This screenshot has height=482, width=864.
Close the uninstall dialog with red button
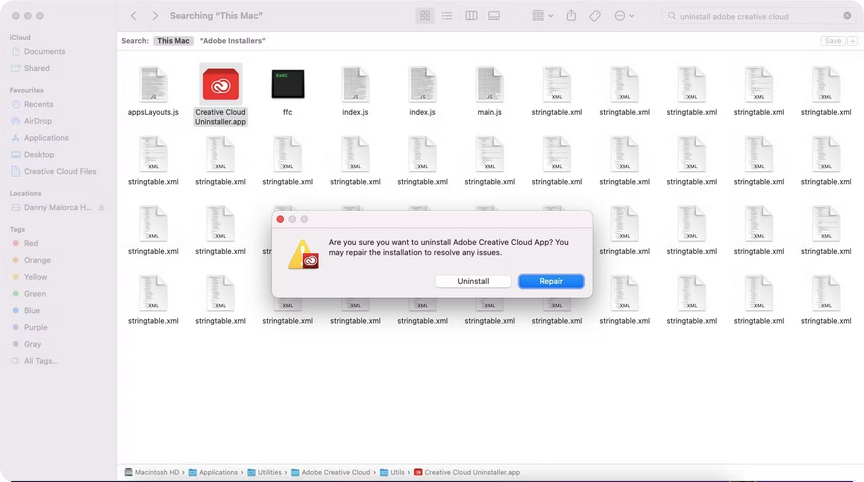[280, 219]
